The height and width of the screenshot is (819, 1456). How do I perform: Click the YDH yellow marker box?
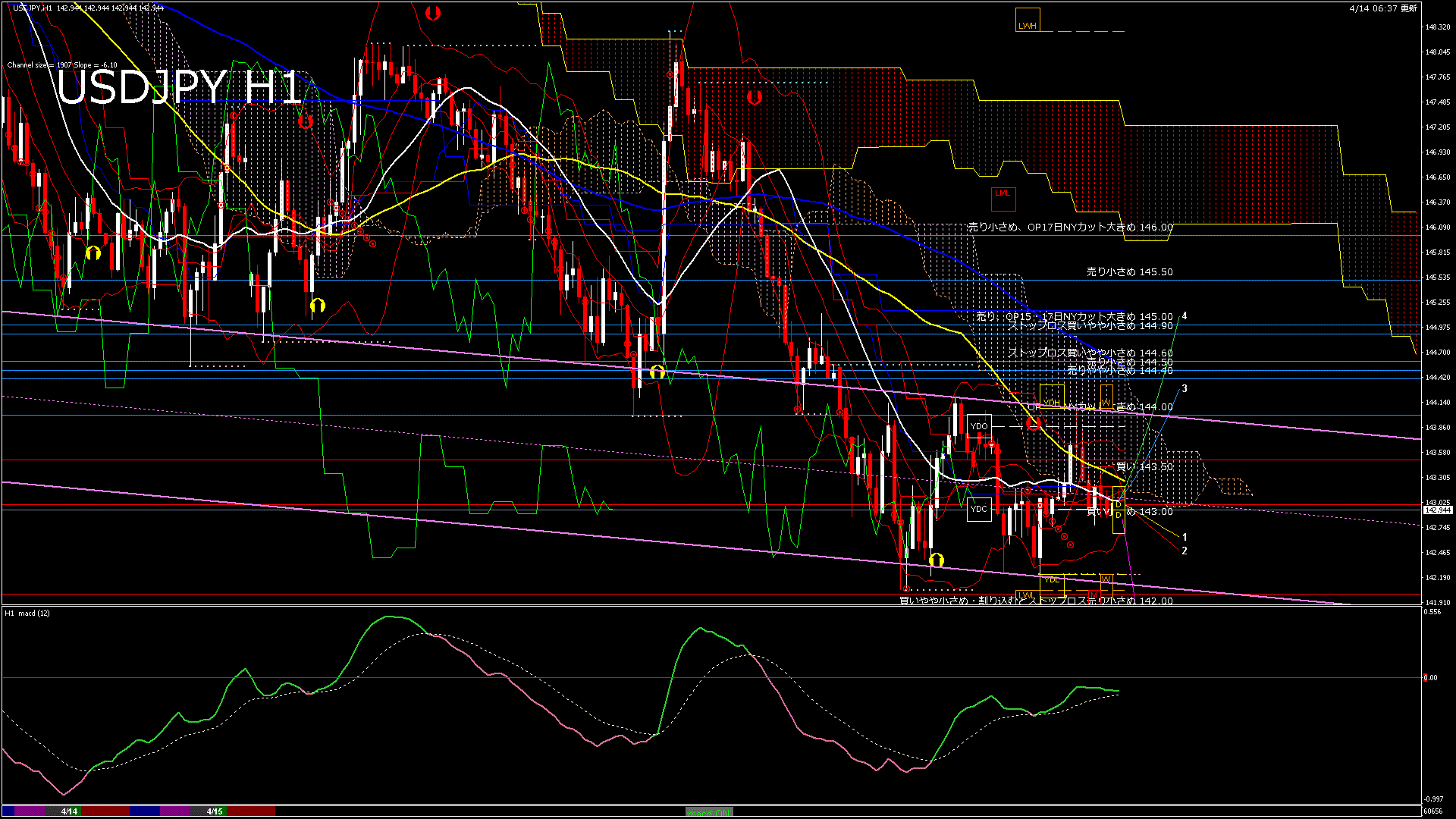pos(1051,397)
